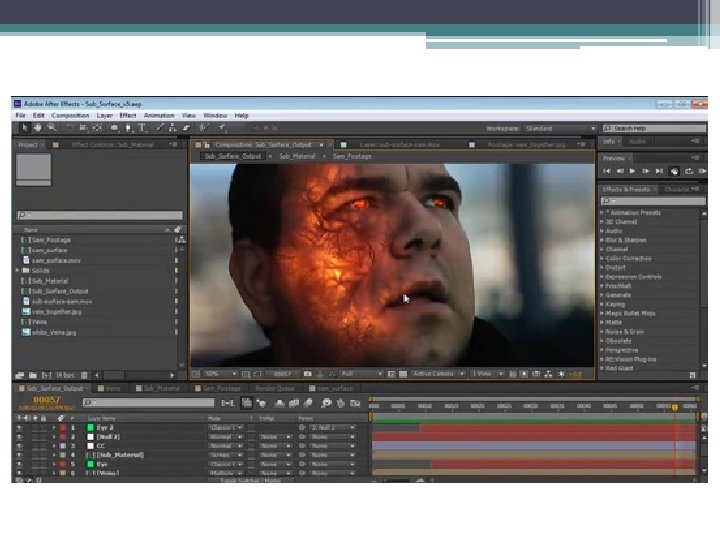
Task: Hide the Null 3 layer
Action: (19, 437)
